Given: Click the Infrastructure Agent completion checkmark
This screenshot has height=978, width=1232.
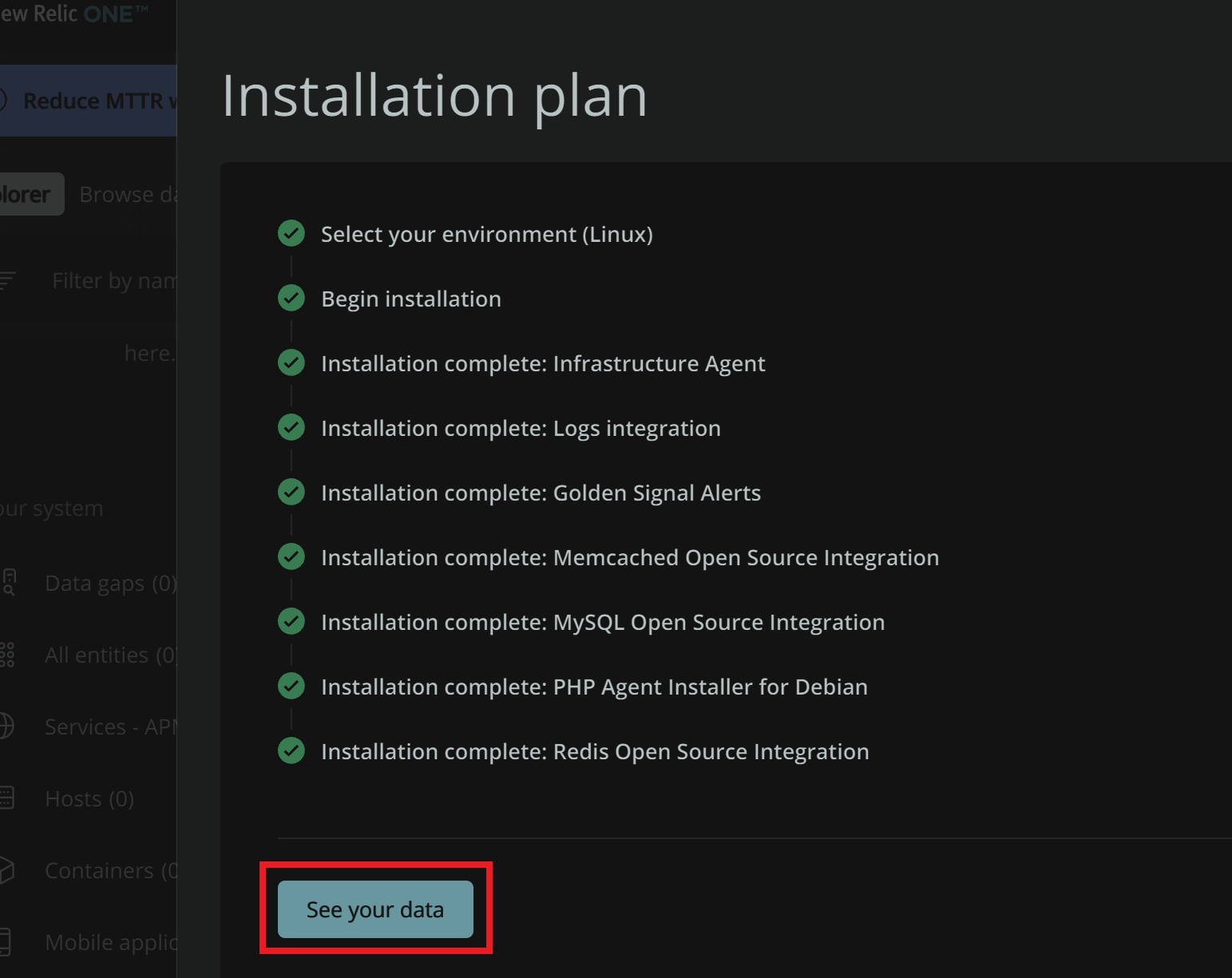Looking at the screenshot, I should [x=291, y=362].
